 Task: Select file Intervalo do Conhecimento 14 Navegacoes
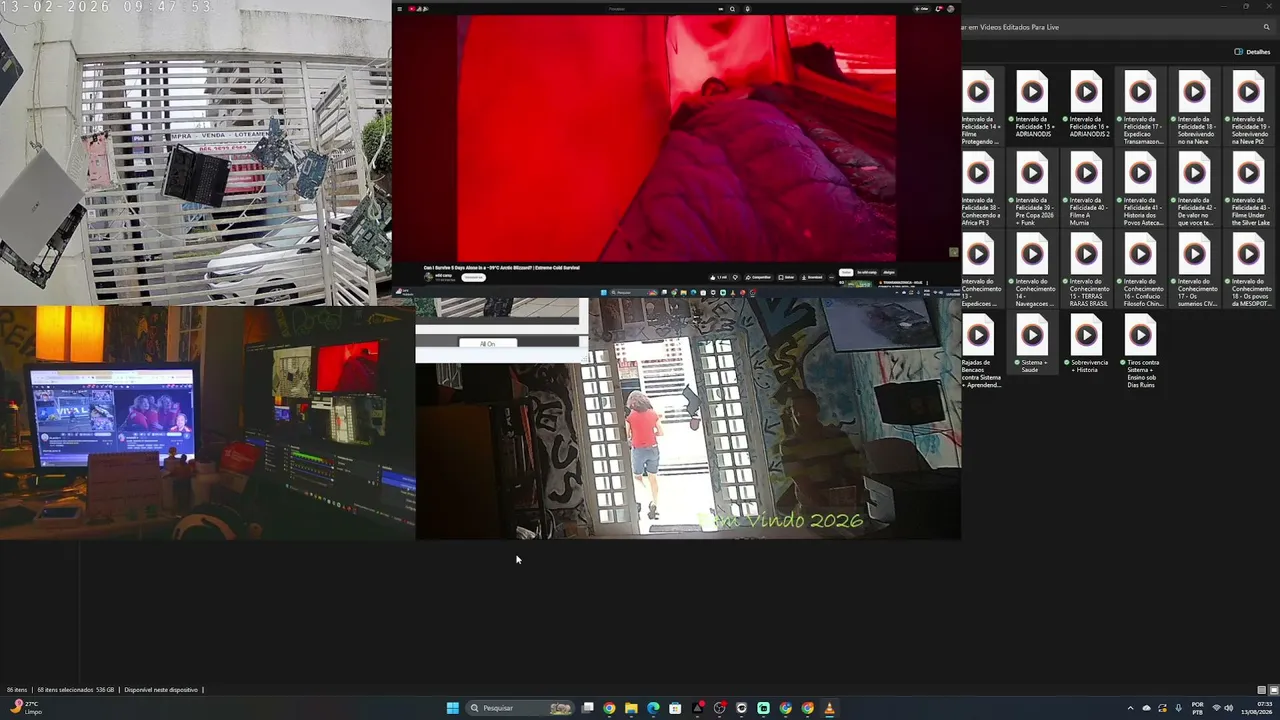click(1033, 271)
